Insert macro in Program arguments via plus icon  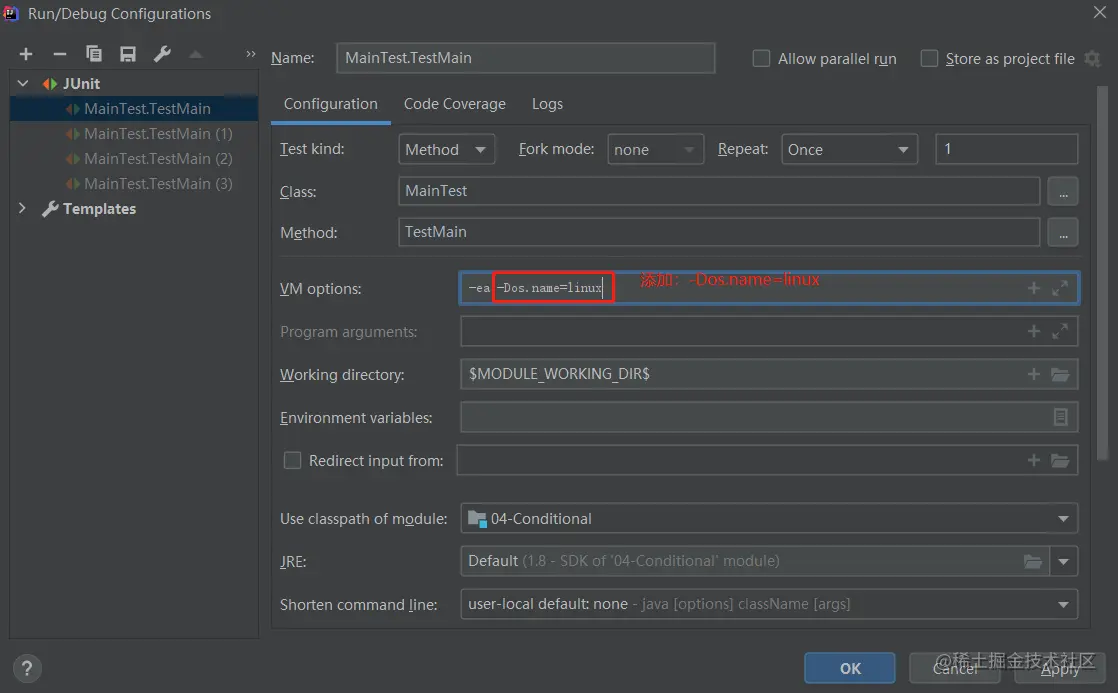click(x=1033, y=332)
